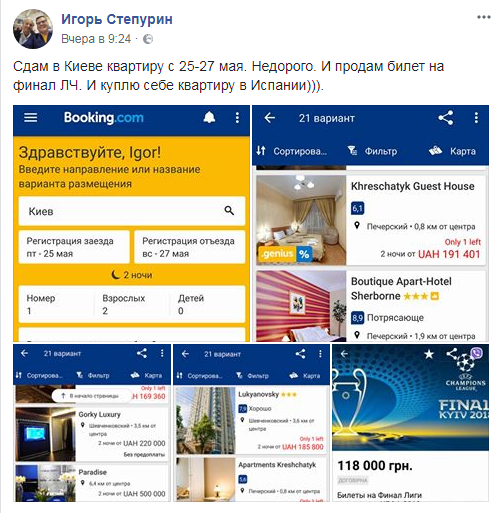Viewport: 499px width, 513px height.
Task: Open the Карта map view
Action: (x=452, y=151)
